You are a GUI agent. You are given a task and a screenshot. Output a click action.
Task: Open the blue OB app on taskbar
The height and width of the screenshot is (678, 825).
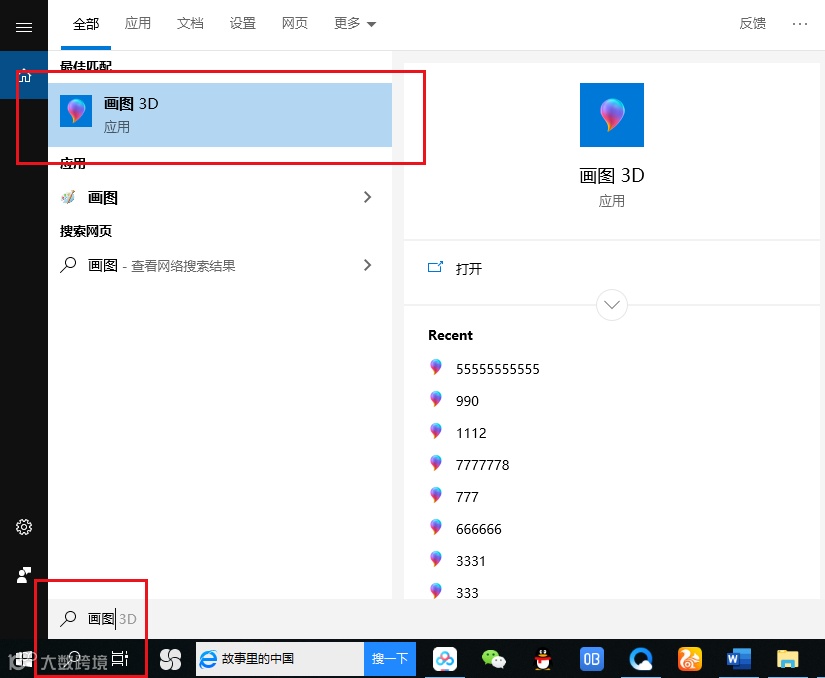pyautogui.click(x=591, y=659)
